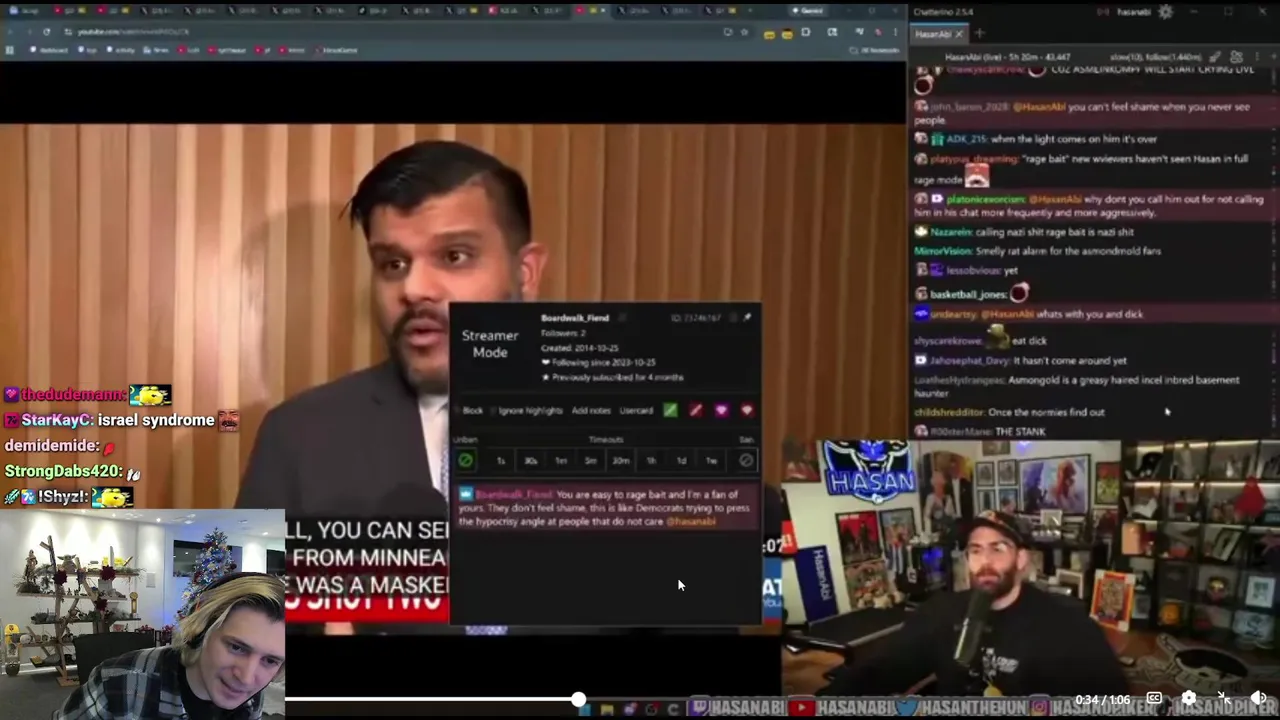The image size is (1280, 720).
Task: Add a new Chatterino tab
Action: pos(979,34)
